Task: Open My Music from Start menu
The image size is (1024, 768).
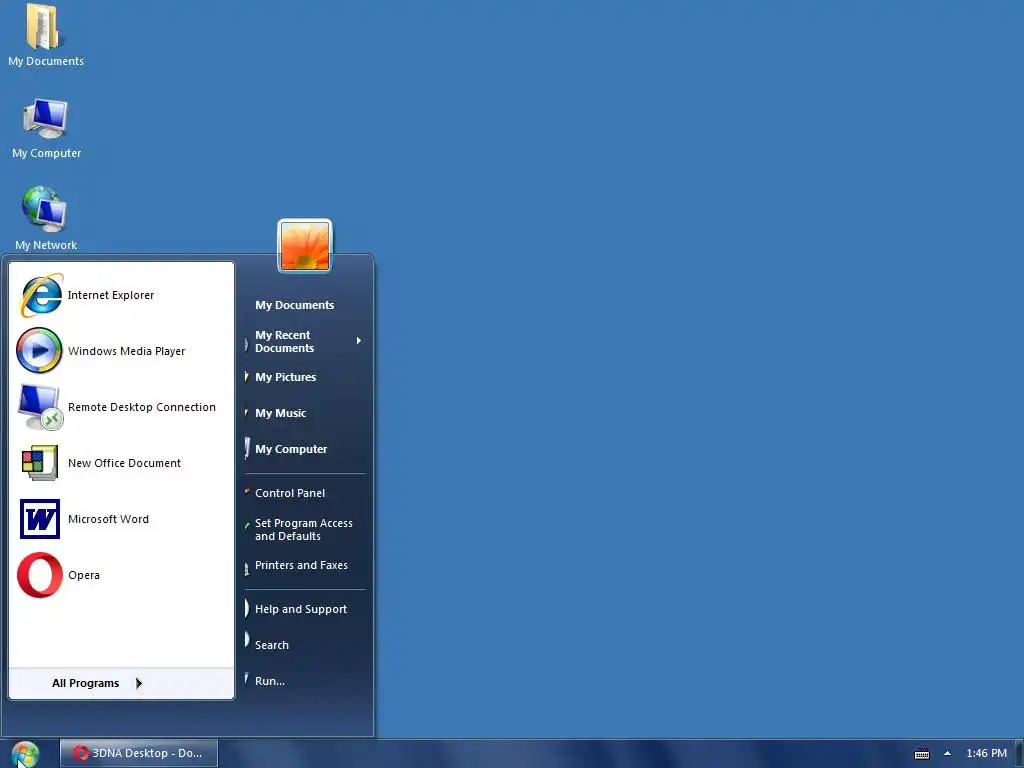Action: point(281,413)
